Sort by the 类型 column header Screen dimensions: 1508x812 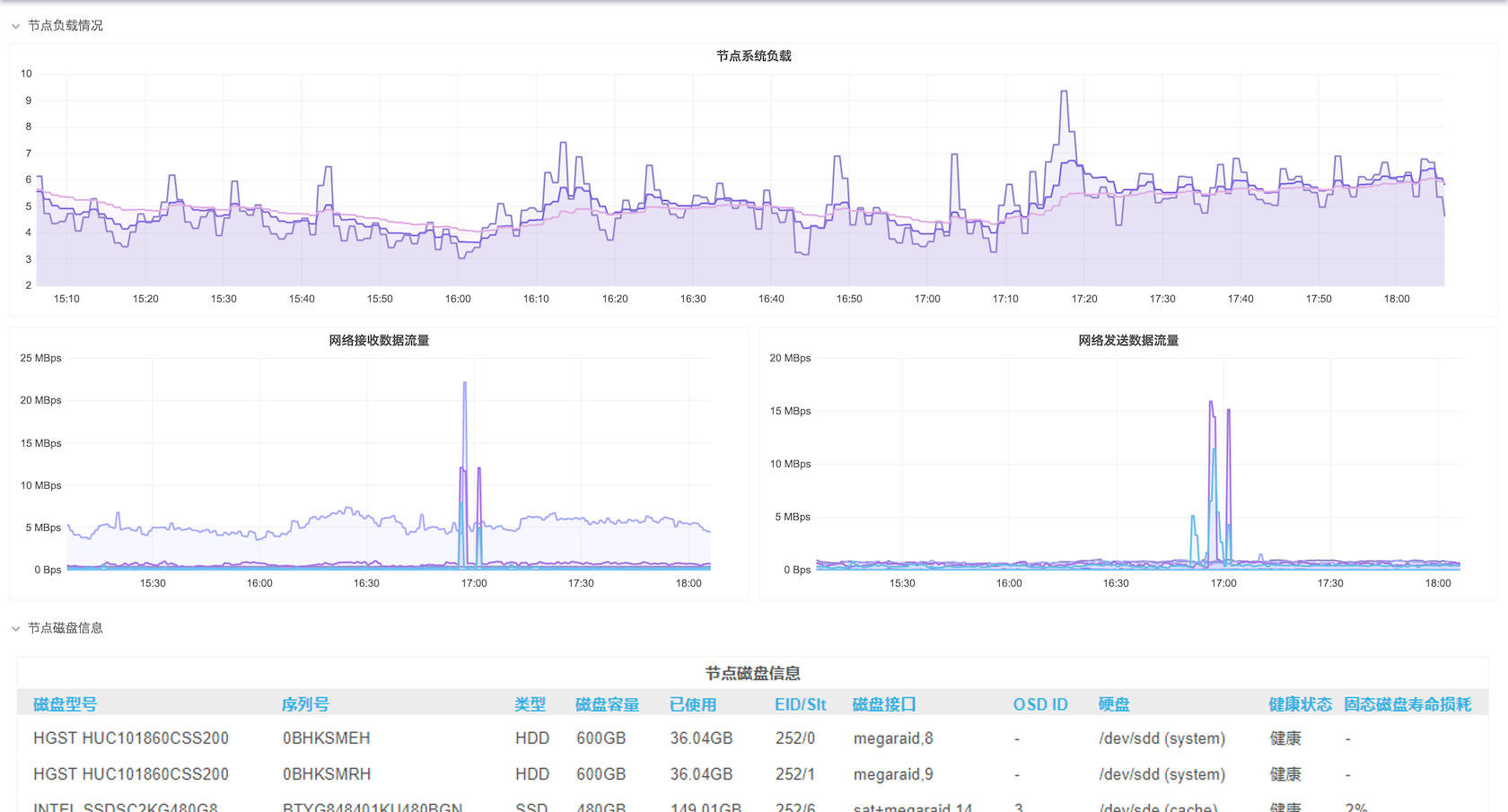530,704
